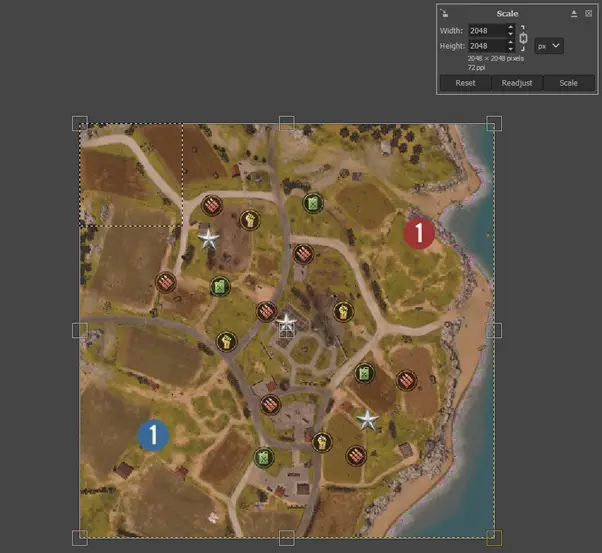Viewport: 602px width, 553px height.
Task: Open the px unit dropdown
Action: coord(549,46)
